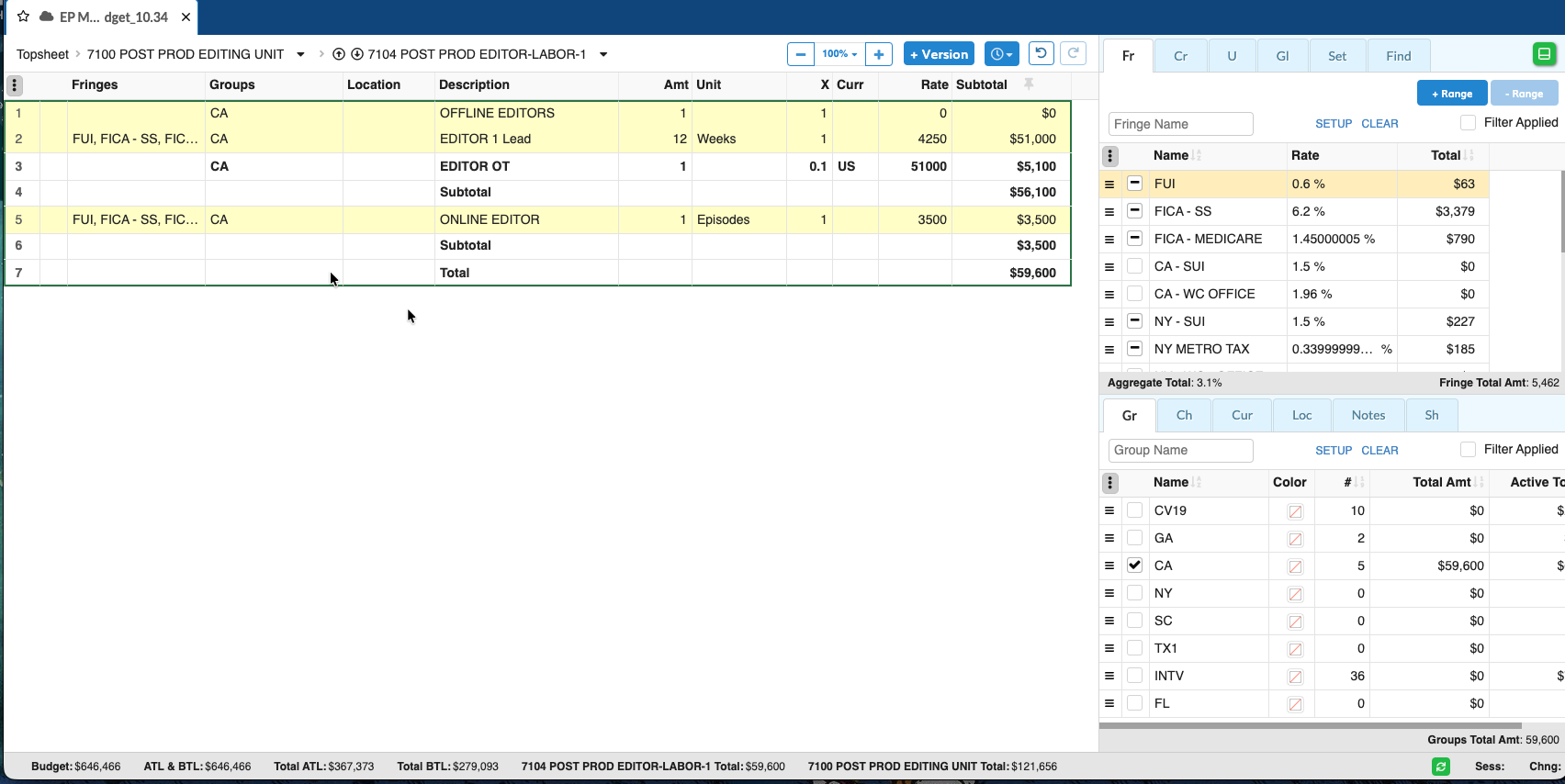Screen dimensions: 1565x784
Task: Click SETUP link in the fringes panel
Action: (x=1334, y=124)
